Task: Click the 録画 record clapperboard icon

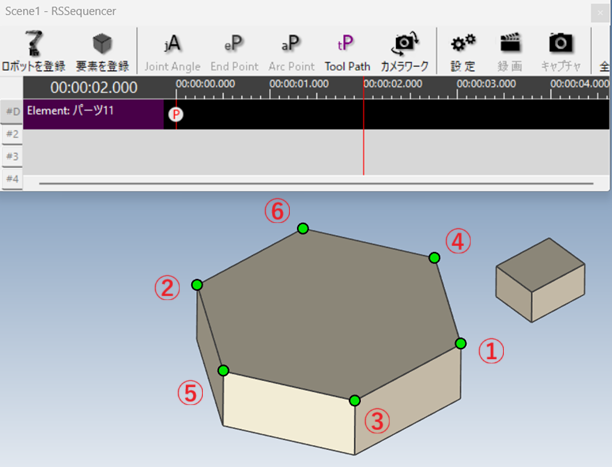Action: click(511, 44)
